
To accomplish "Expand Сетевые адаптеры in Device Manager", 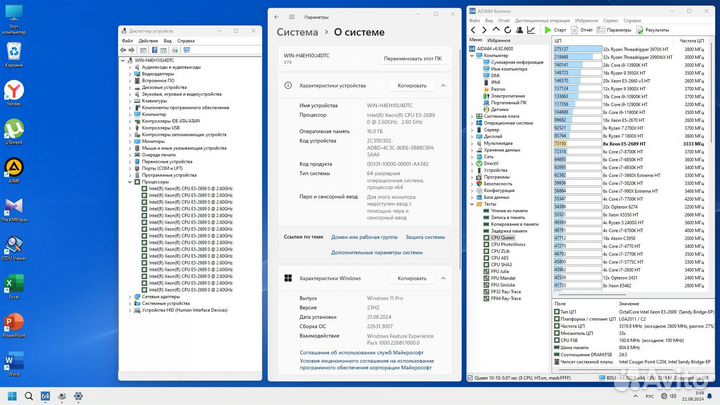I will 130,297.
